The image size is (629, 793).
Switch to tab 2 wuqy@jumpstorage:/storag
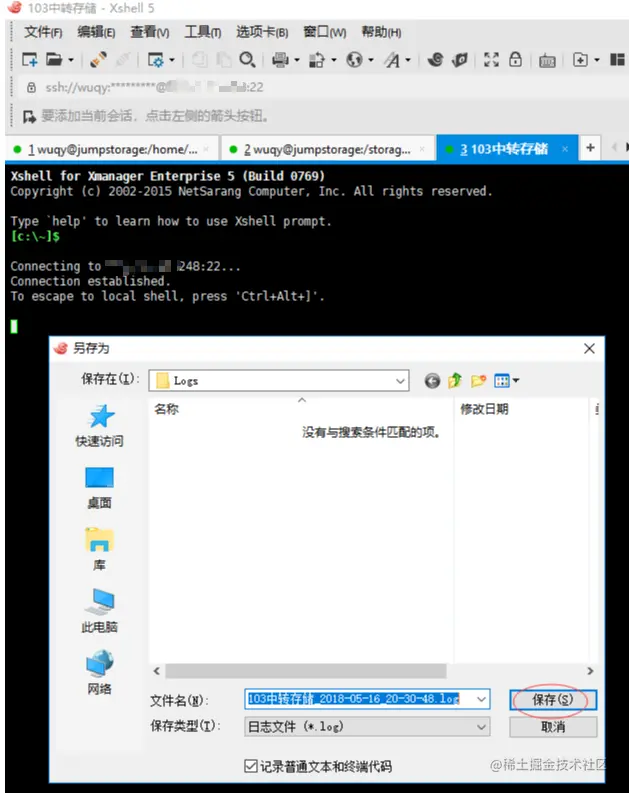pos(327,149)
